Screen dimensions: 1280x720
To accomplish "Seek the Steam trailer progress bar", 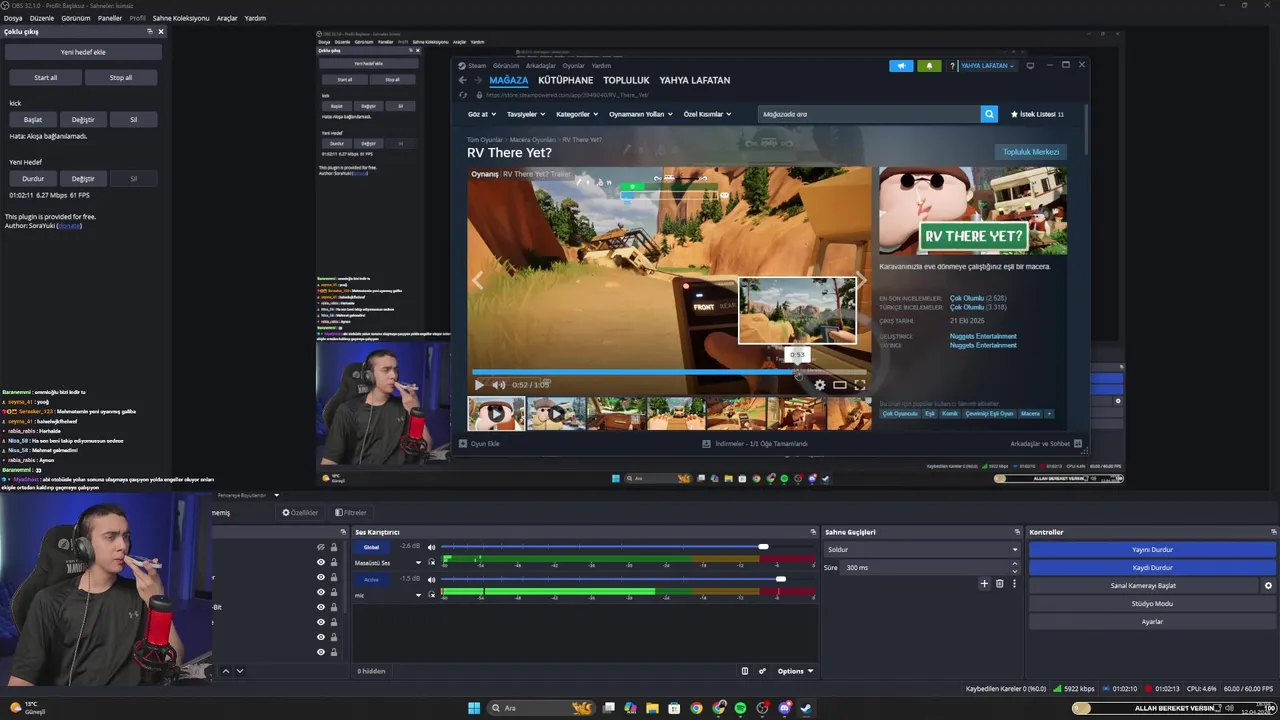I will coord(668,372).
